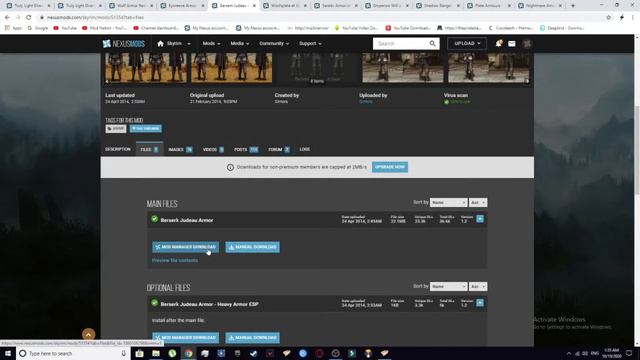This screenshot has width=640, height=360.
Task: Open Main Files sort-by Name dropdown
Action: [x=448, y=202]
